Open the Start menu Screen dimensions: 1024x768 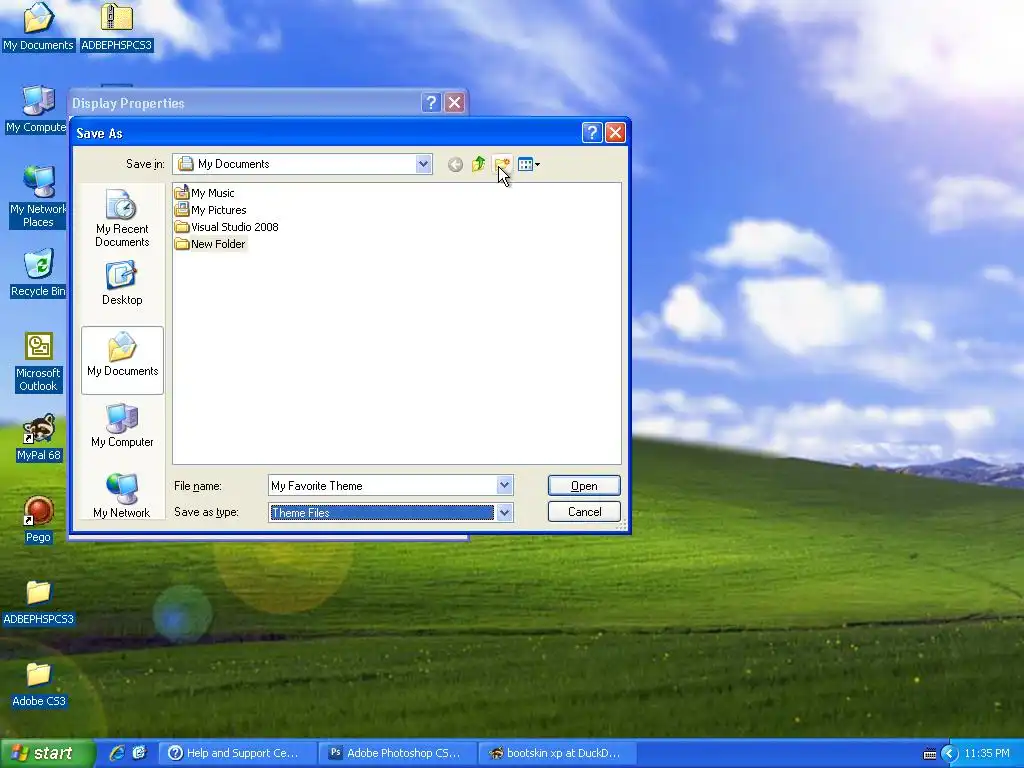[x=46, y=753]
